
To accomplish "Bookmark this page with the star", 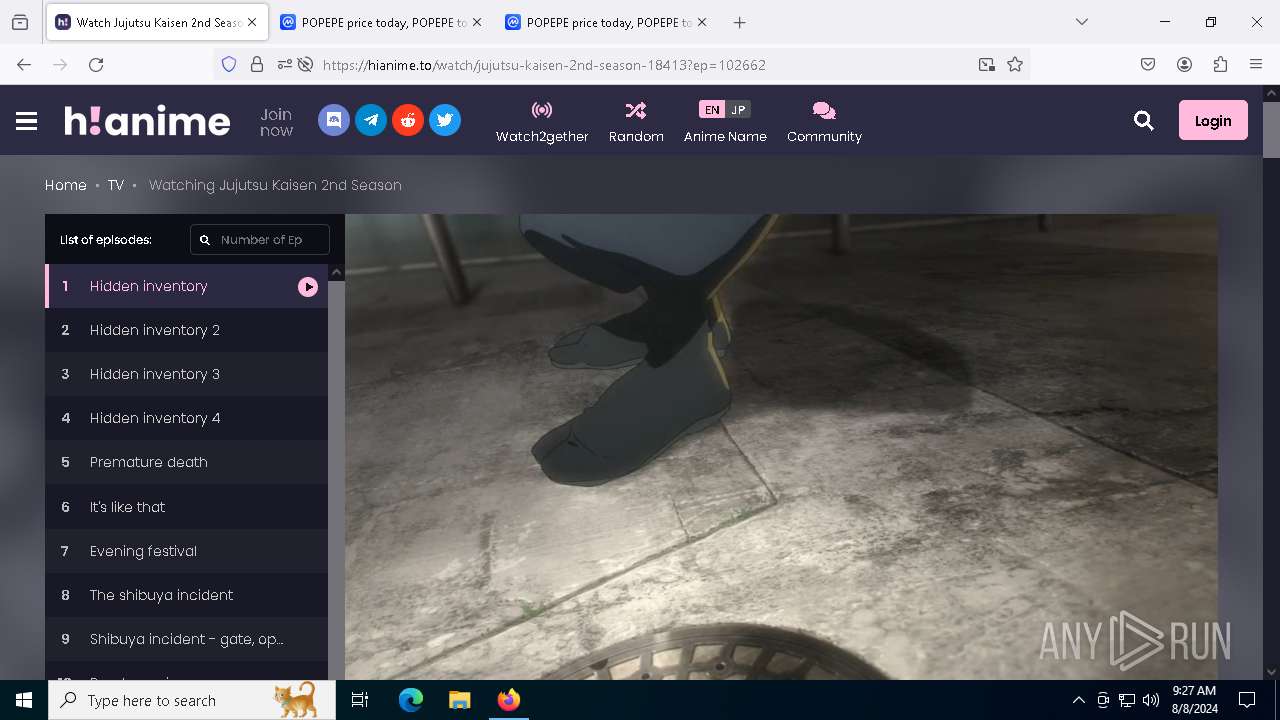I will click(x=1015, y=65).
